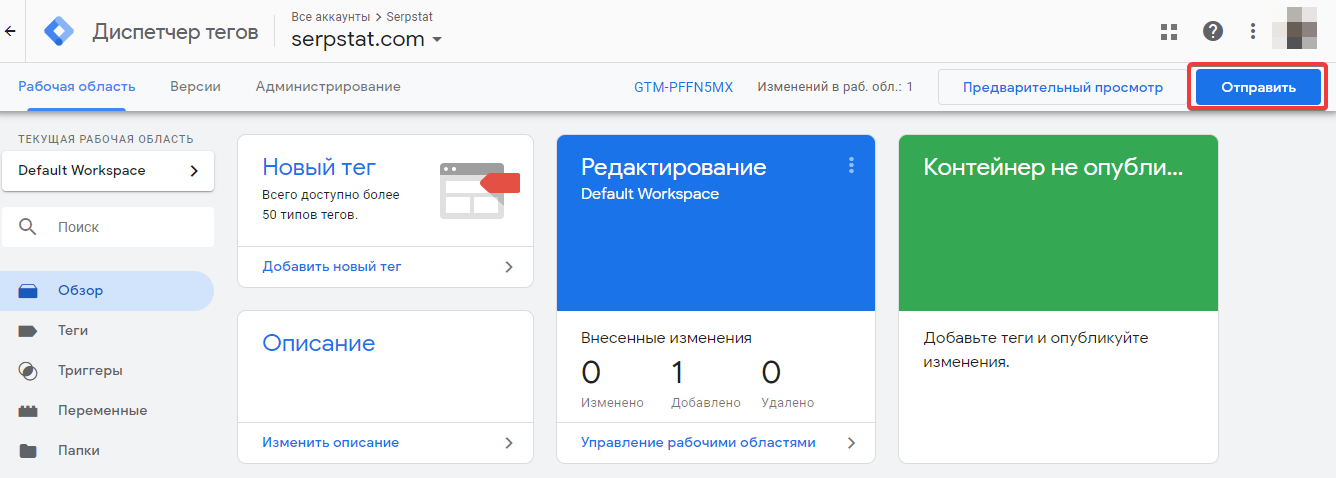Viewport: 1336px width, 478px height.
Task: Click the Теги tag icon
Action: pos(28,331)
